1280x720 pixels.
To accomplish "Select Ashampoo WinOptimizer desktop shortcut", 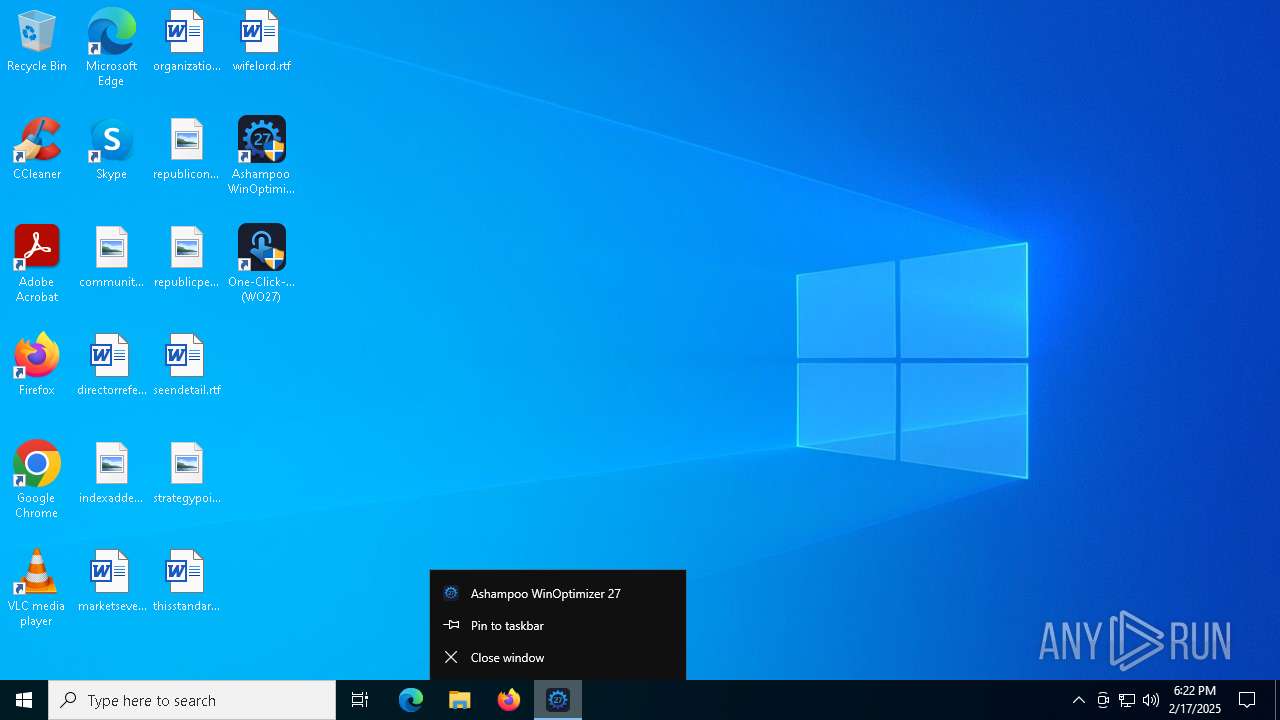I will point(261,156).
